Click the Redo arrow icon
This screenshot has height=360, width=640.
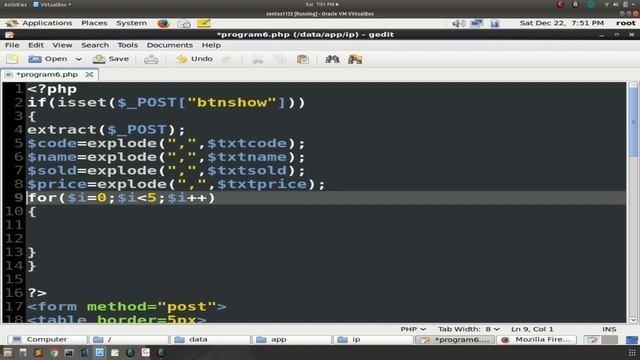(x=227, y=59)
